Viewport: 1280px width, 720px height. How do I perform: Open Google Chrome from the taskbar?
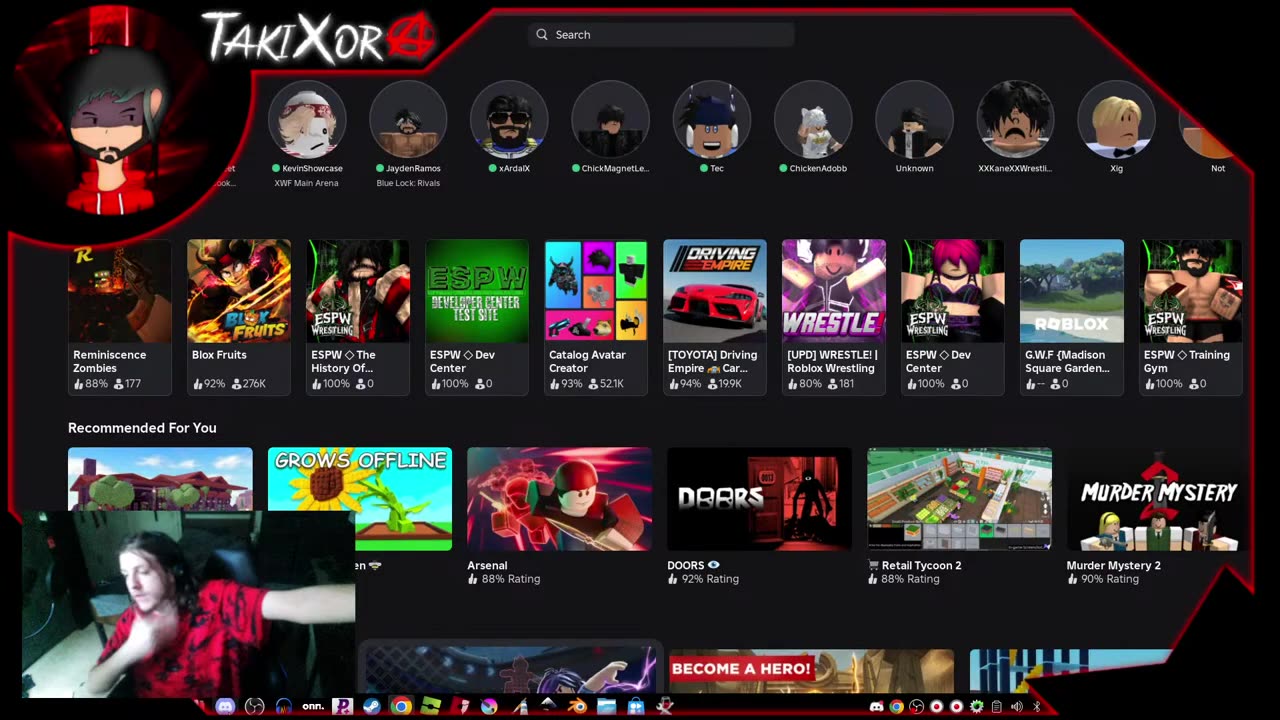click(x=401, y=706)
